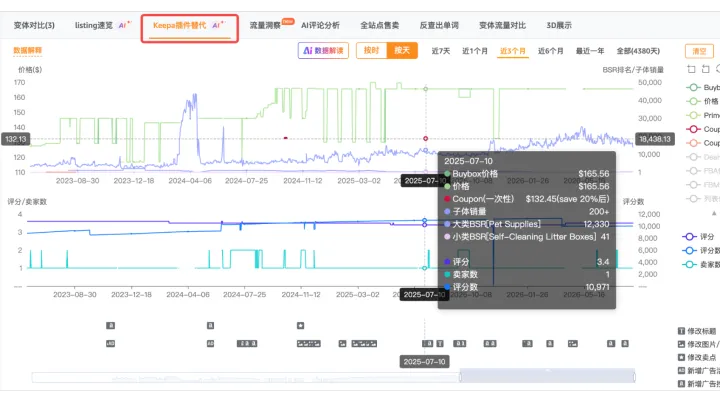Toggle the 卖家数 series in lower legend
Image resolution: width=720 pixels, height=403 pixels.
point(701,264)
